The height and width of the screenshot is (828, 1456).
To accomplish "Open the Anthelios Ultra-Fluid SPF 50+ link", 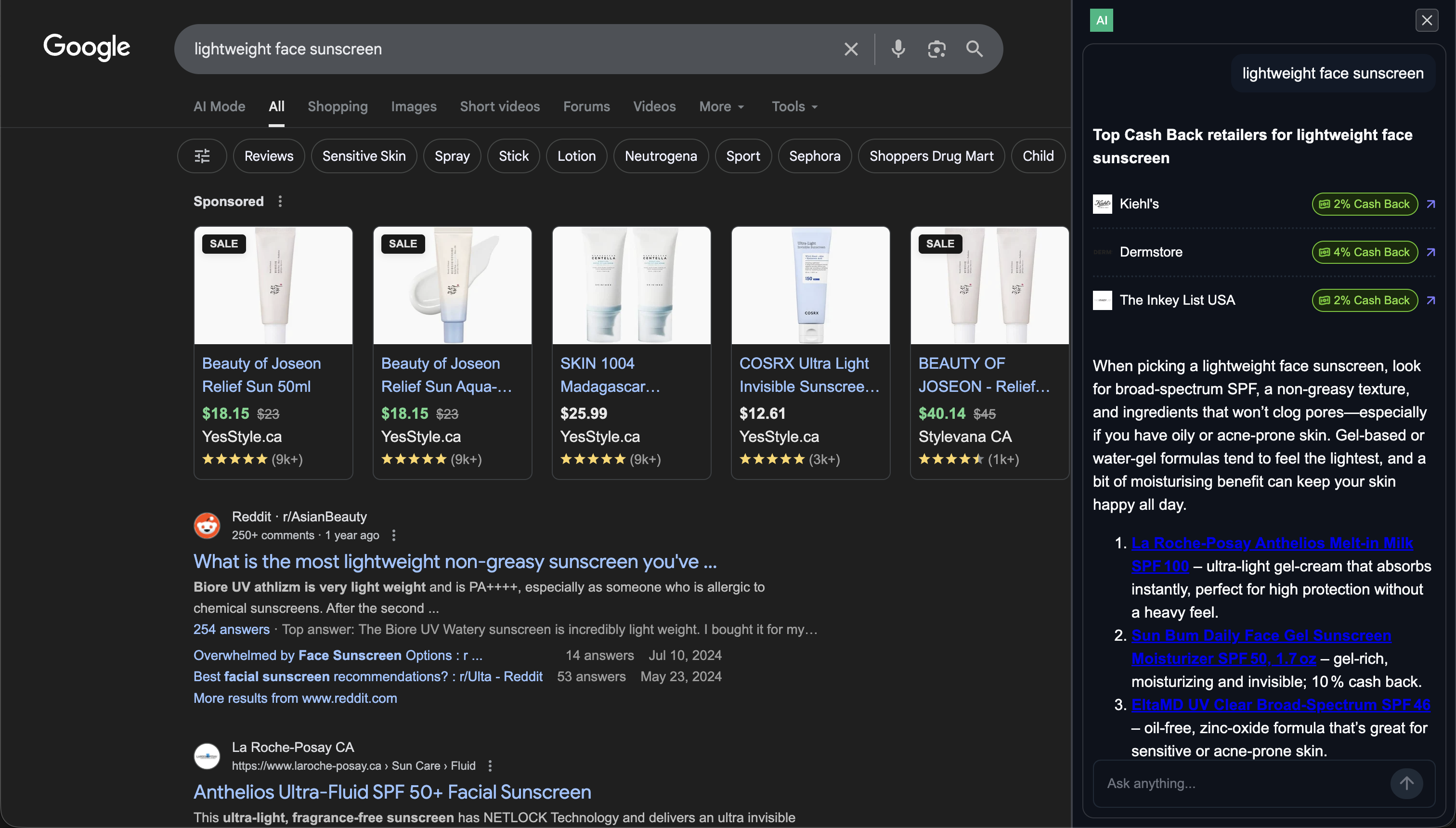I will (x=392, y=791).
